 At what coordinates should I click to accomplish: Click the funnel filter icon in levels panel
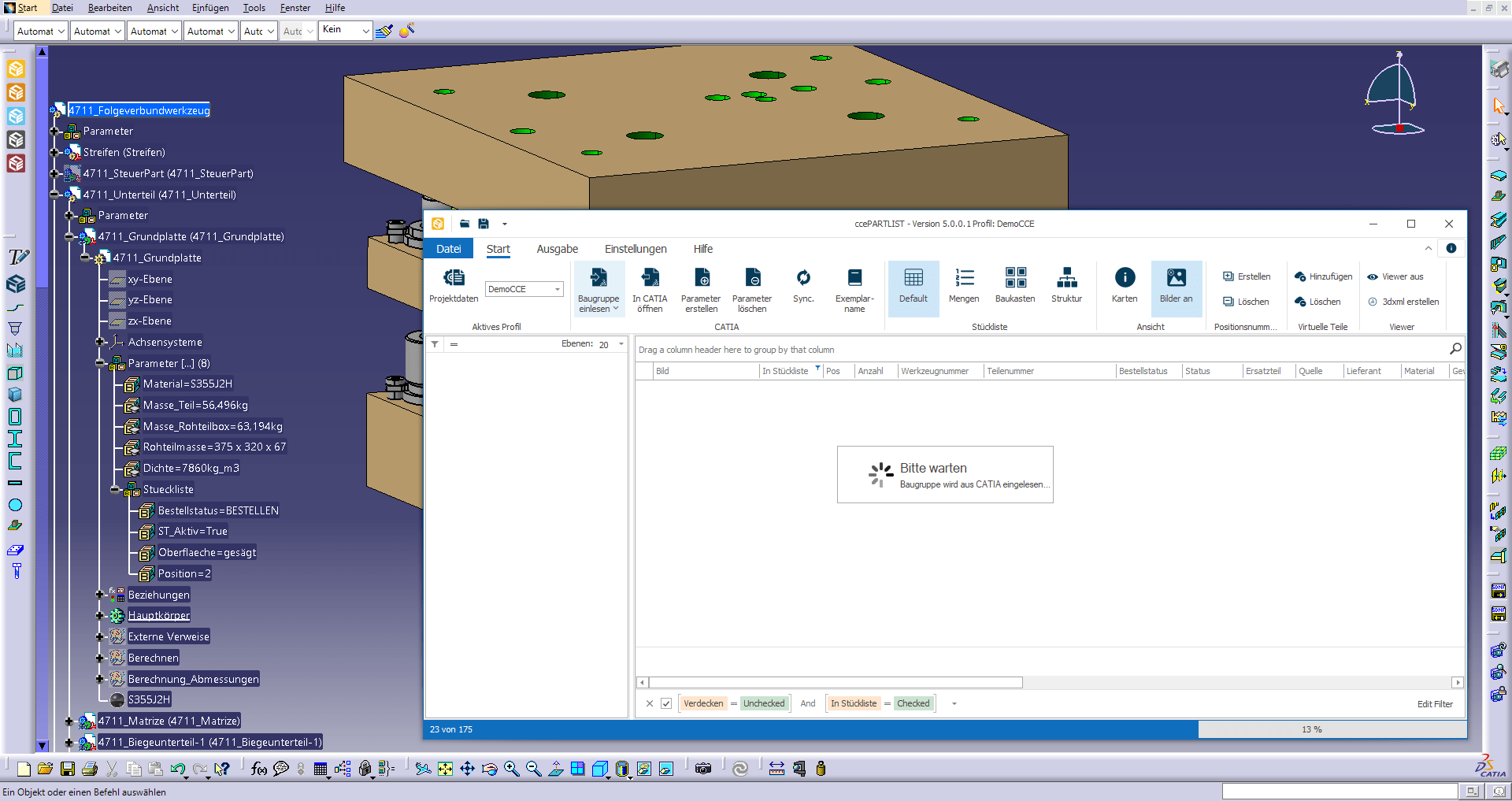click(x=435, y=344)
